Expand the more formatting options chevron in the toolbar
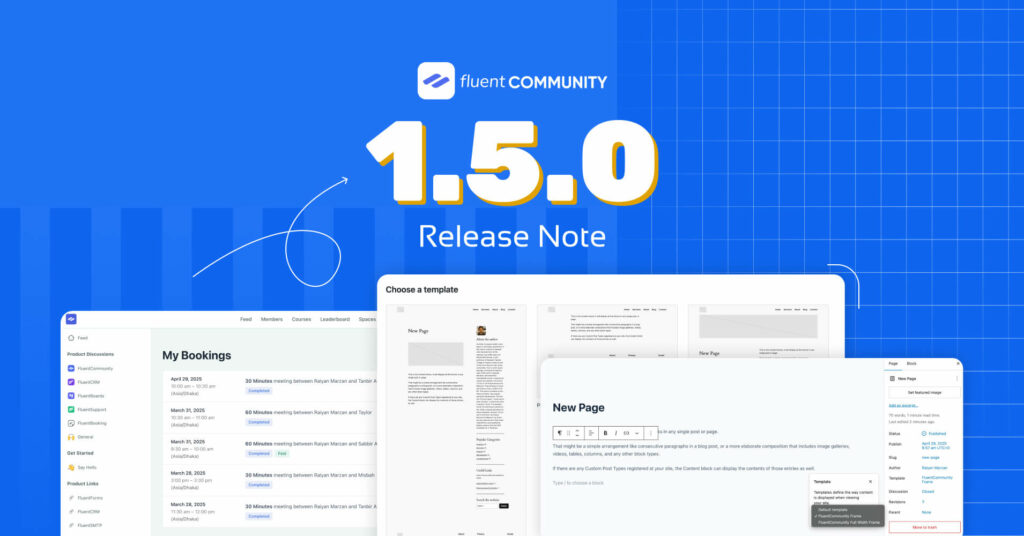 coord(638,433)
